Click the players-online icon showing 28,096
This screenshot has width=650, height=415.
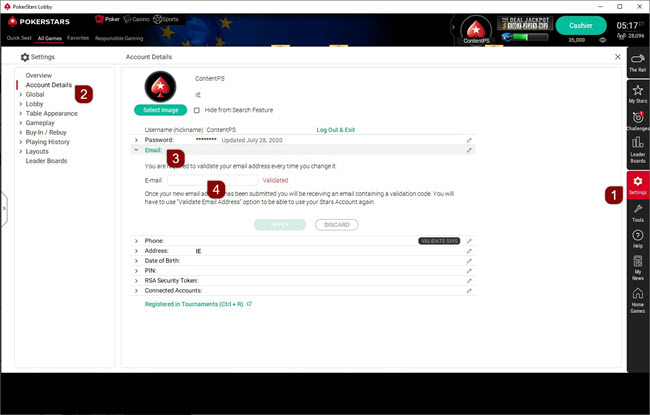621,36
